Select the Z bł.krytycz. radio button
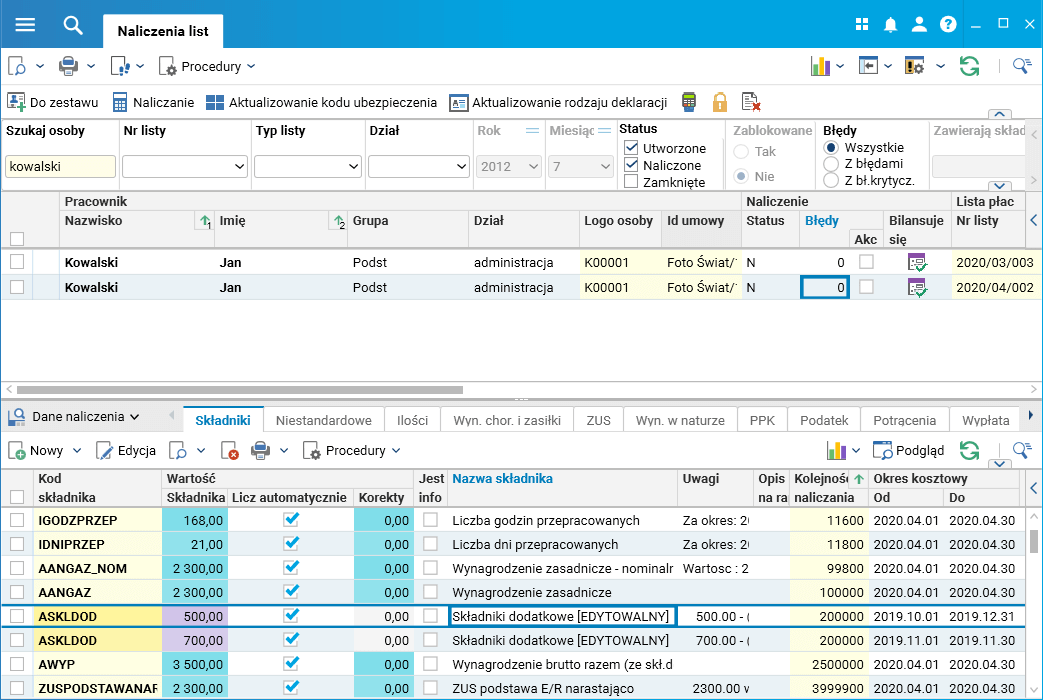This screenshot has height=700, width=1043. pyautogui.click(x=830, y=180)
